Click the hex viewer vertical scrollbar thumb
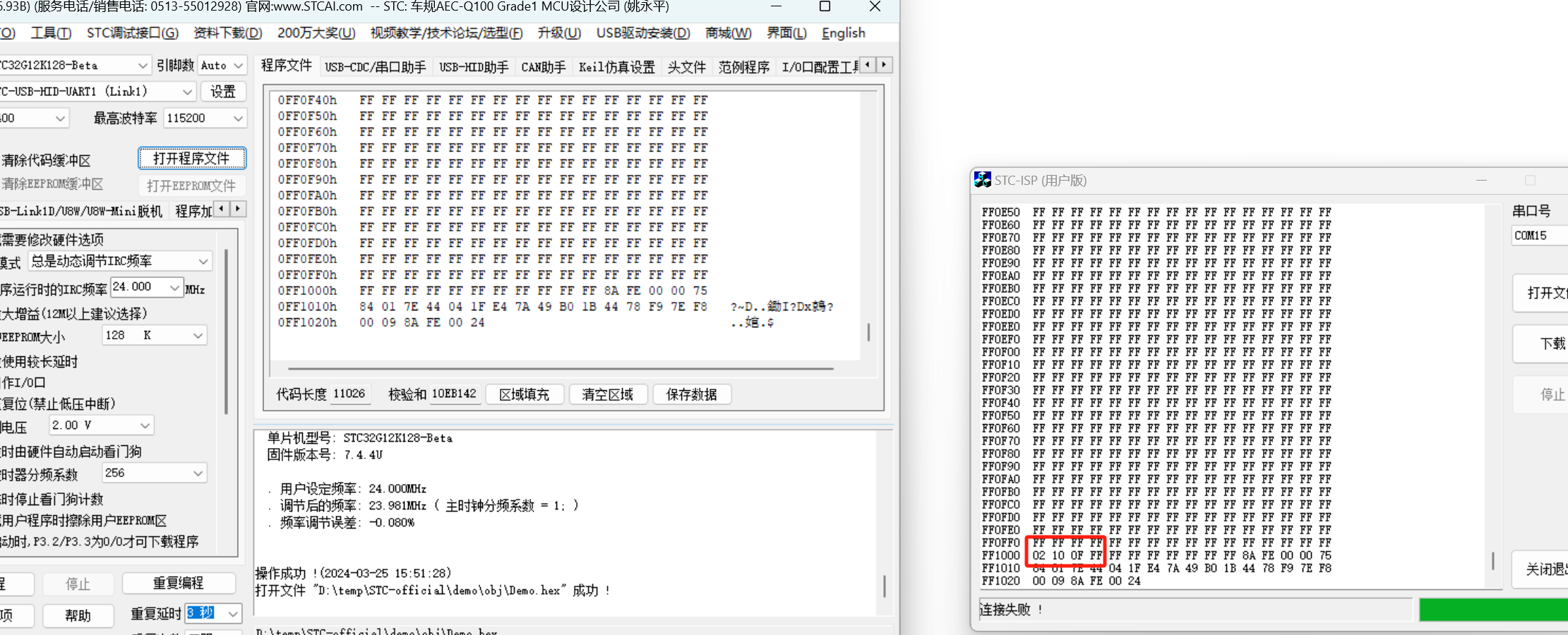This screenshot has height=635, width=1568. (x=868, y=332)
